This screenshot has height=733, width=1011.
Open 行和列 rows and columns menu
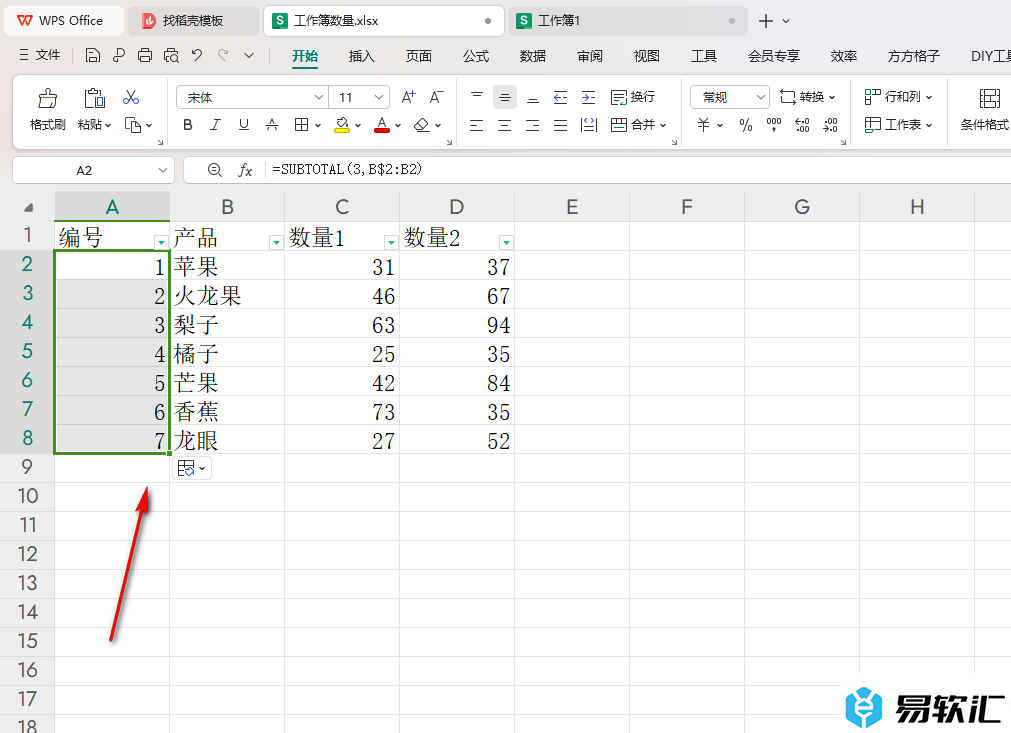(x=898, y=97)
